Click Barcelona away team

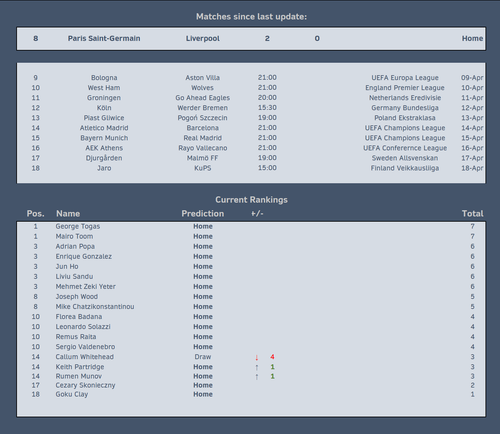[203, 128]
